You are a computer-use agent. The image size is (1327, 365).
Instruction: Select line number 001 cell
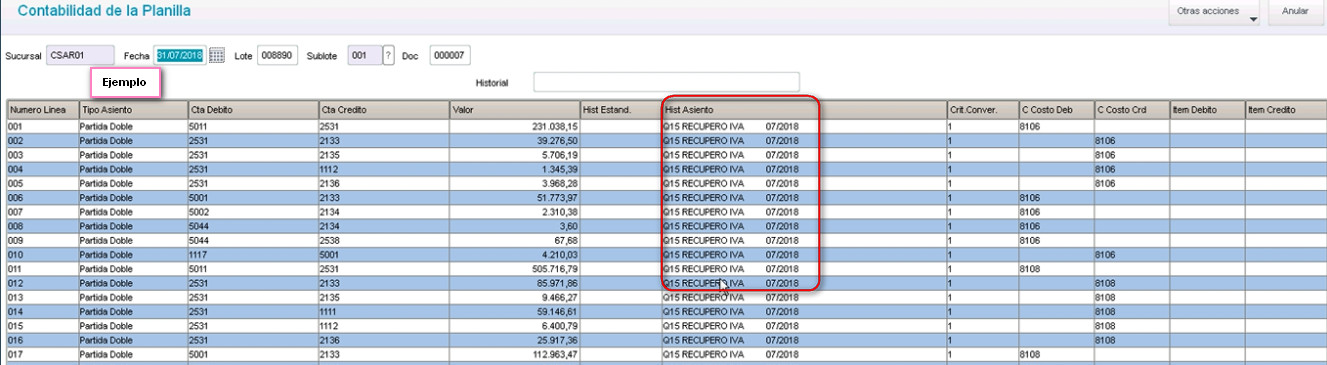pyautogui.click(x=42, y=127)
